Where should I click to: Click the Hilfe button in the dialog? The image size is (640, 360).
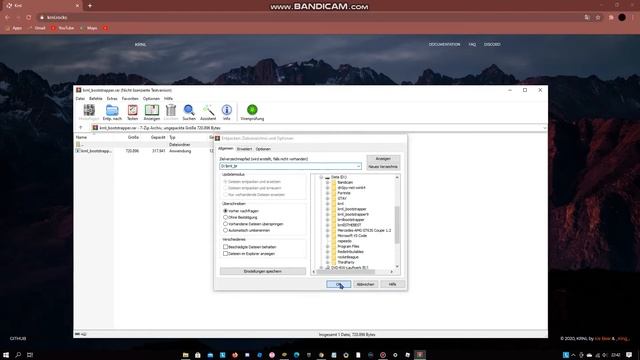pyautogui.click(x=393, y=284)
